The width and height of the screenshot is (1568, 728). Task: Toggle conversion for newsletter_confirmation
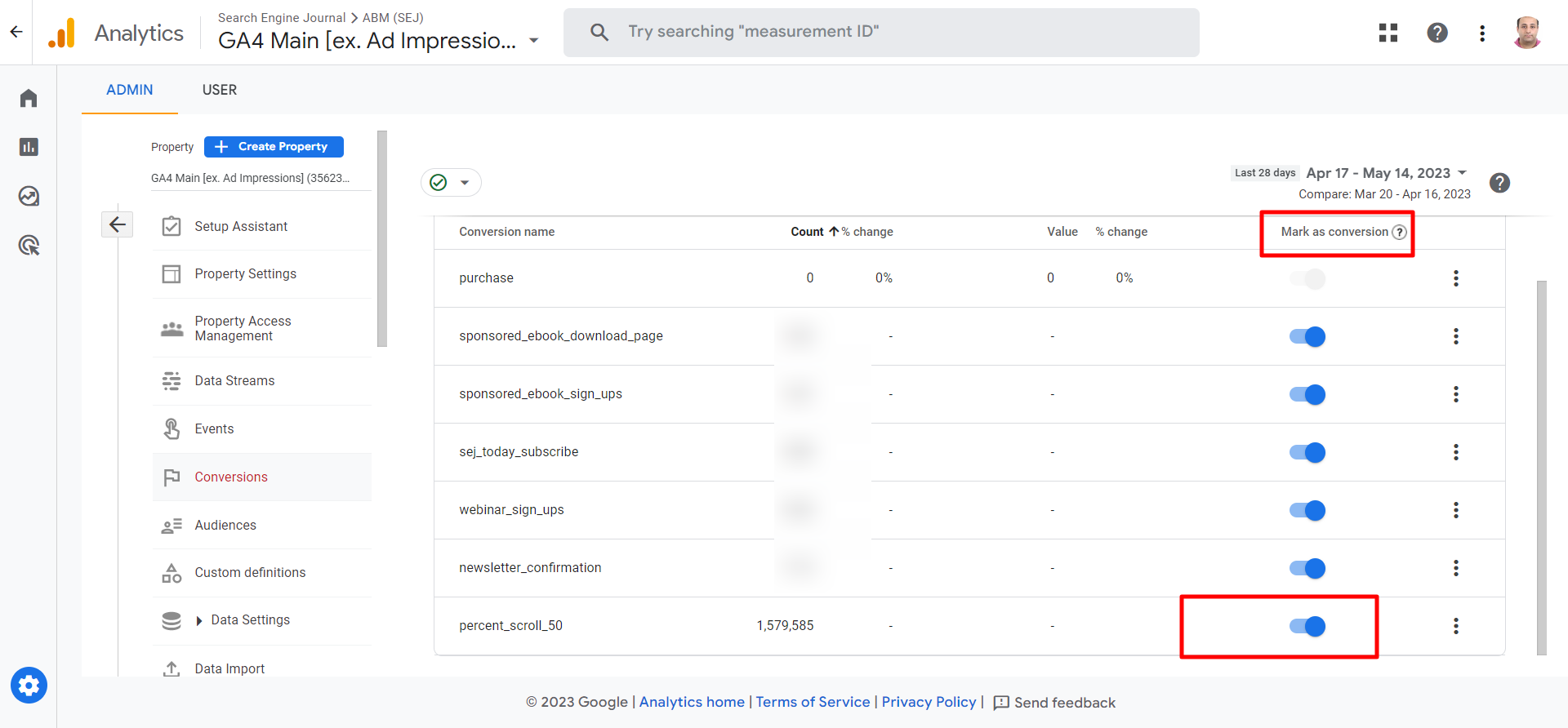(x=1307, y=568)
